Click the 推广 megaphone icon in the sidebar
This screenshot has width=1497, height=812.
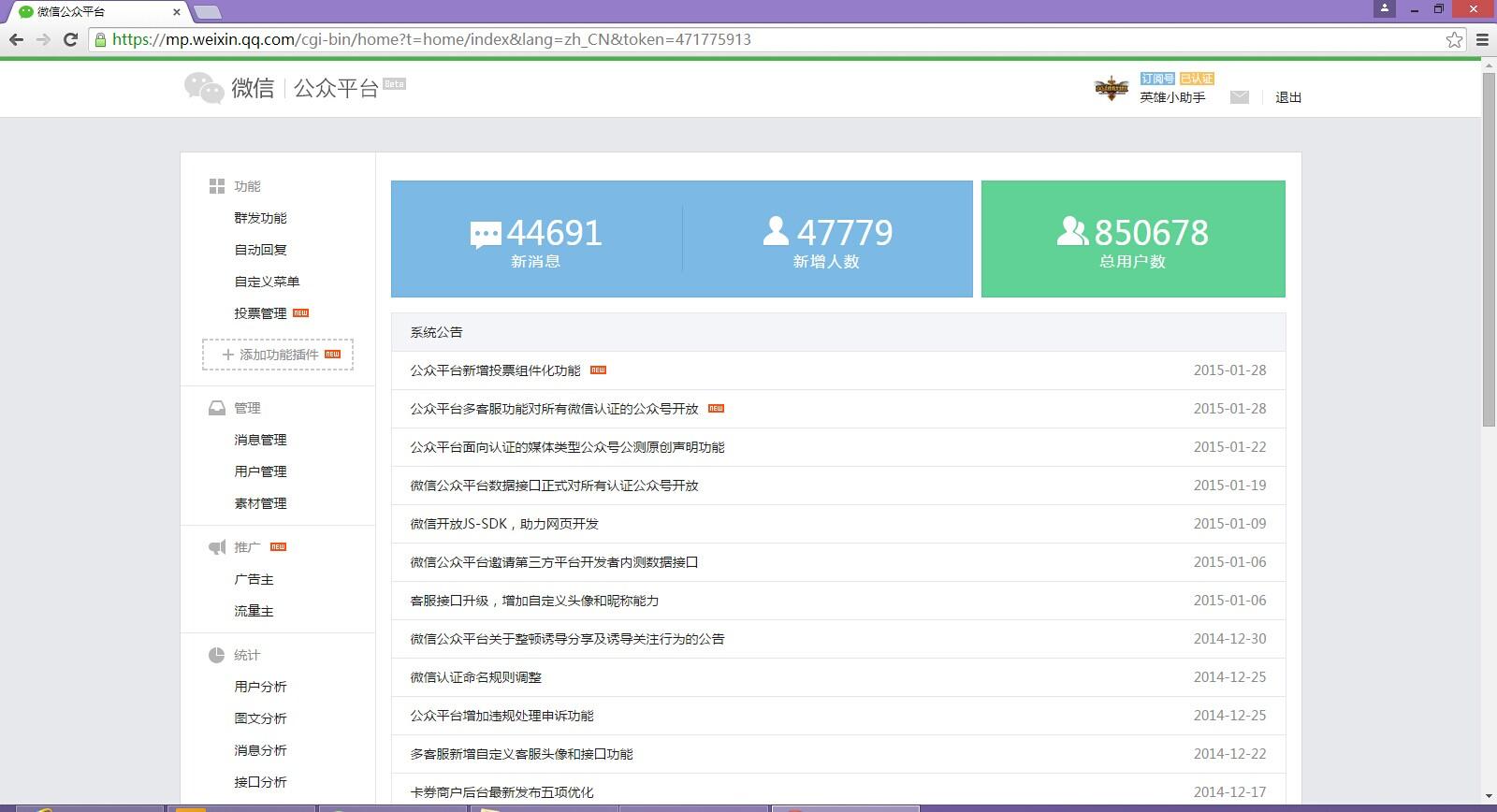pos(217,547)
